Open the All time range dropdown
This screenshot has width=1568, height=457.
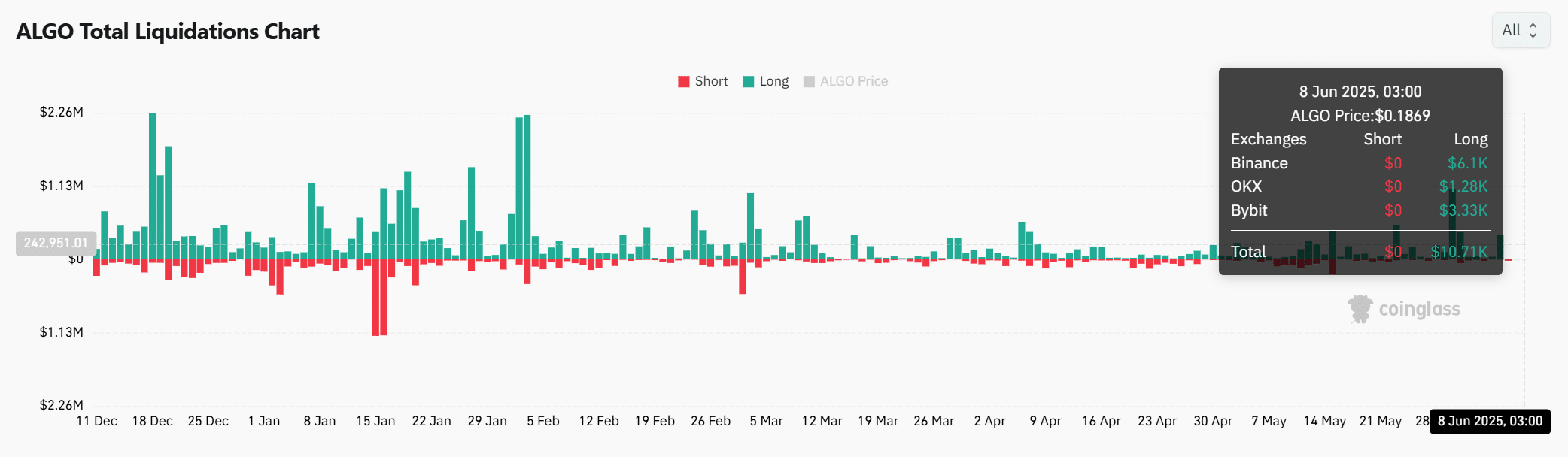click(x=1520, y=30)
